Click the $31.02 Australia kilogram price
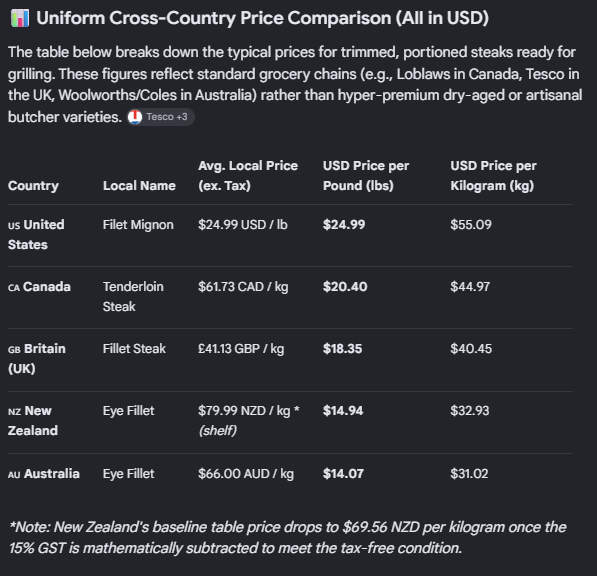 [469, 474]
